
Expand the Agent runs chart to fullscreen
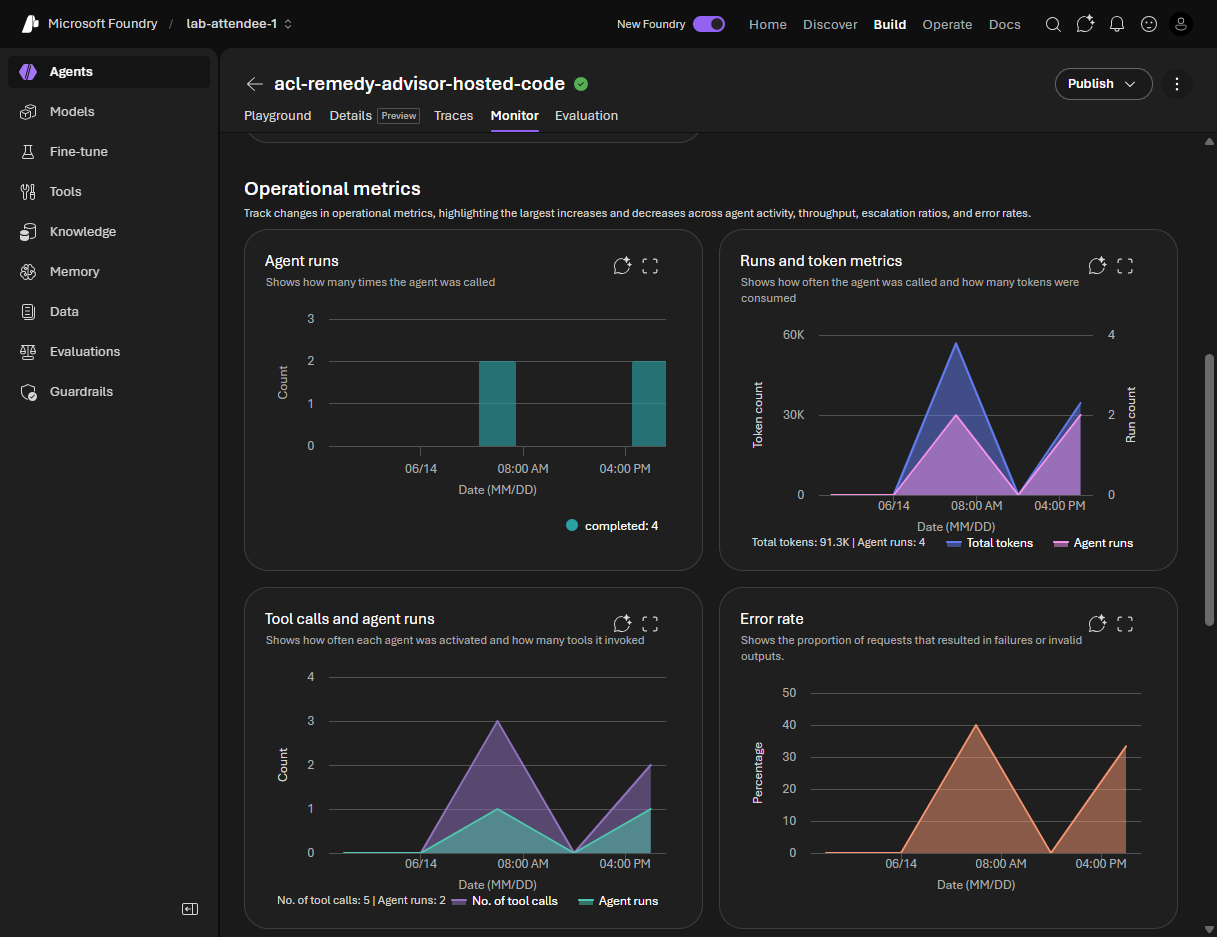650,266
